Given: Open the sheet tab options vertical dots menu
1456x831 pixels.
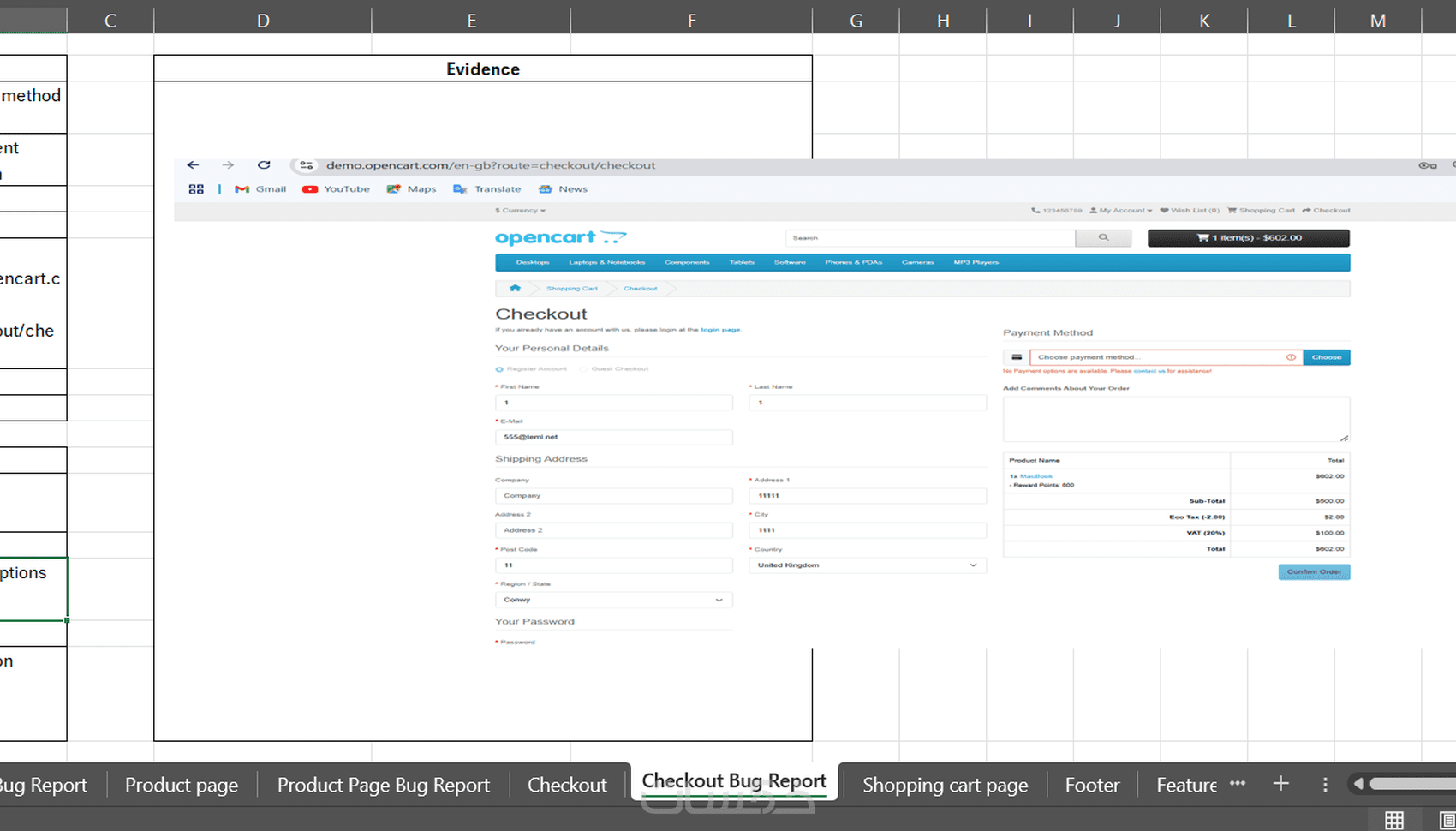Looking at the screenshot, I should click(1325, 785).
